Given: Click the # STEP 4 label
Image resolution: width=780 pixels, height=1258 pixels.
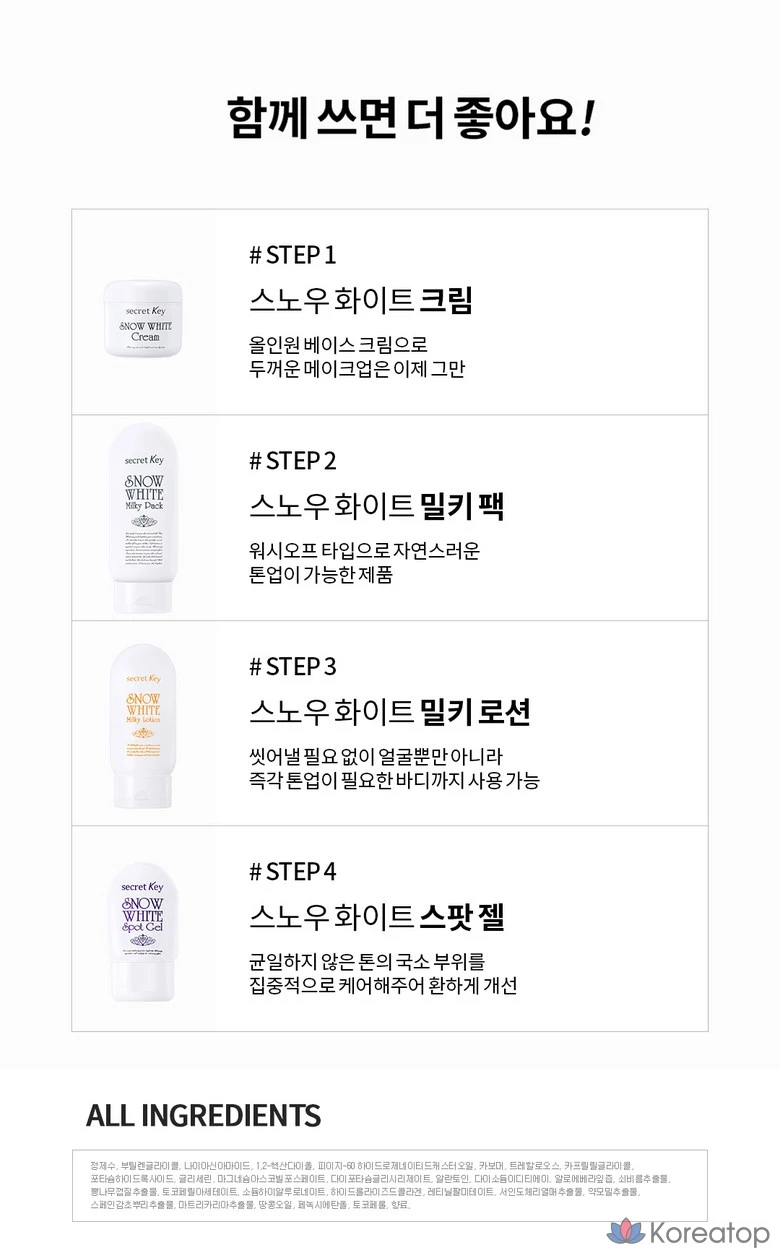Looking at the screenshot, I should pos(292,872).
